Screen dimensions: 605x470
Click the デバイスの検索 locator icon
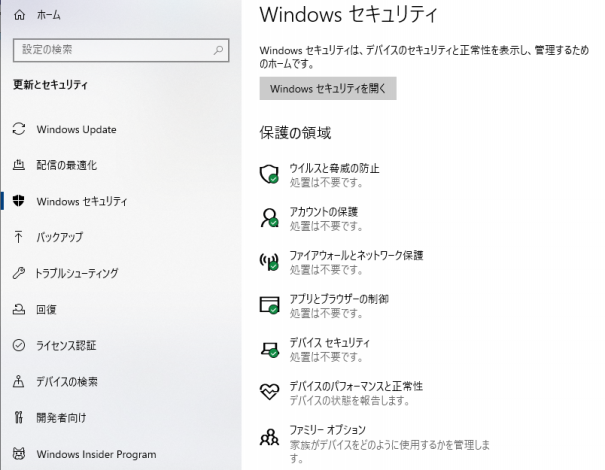point(19,381)
